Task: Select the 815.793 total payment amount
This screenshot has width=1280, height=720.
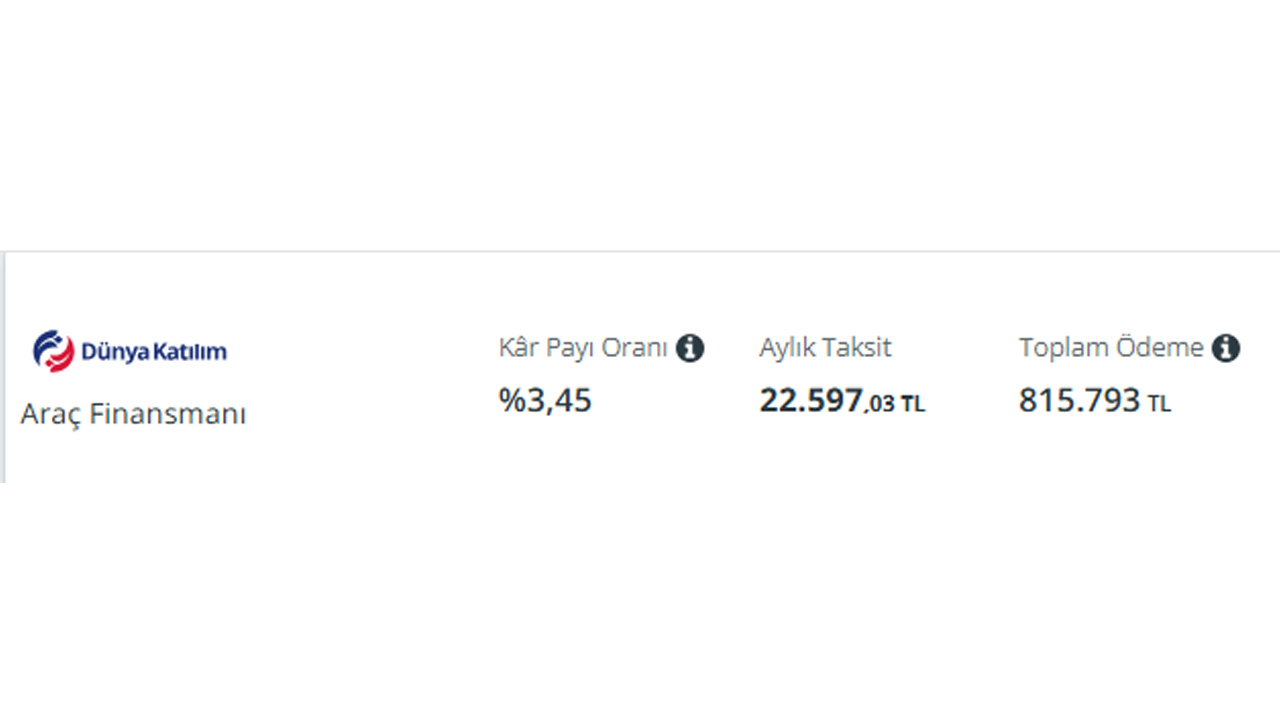Action: (1079, 400)
